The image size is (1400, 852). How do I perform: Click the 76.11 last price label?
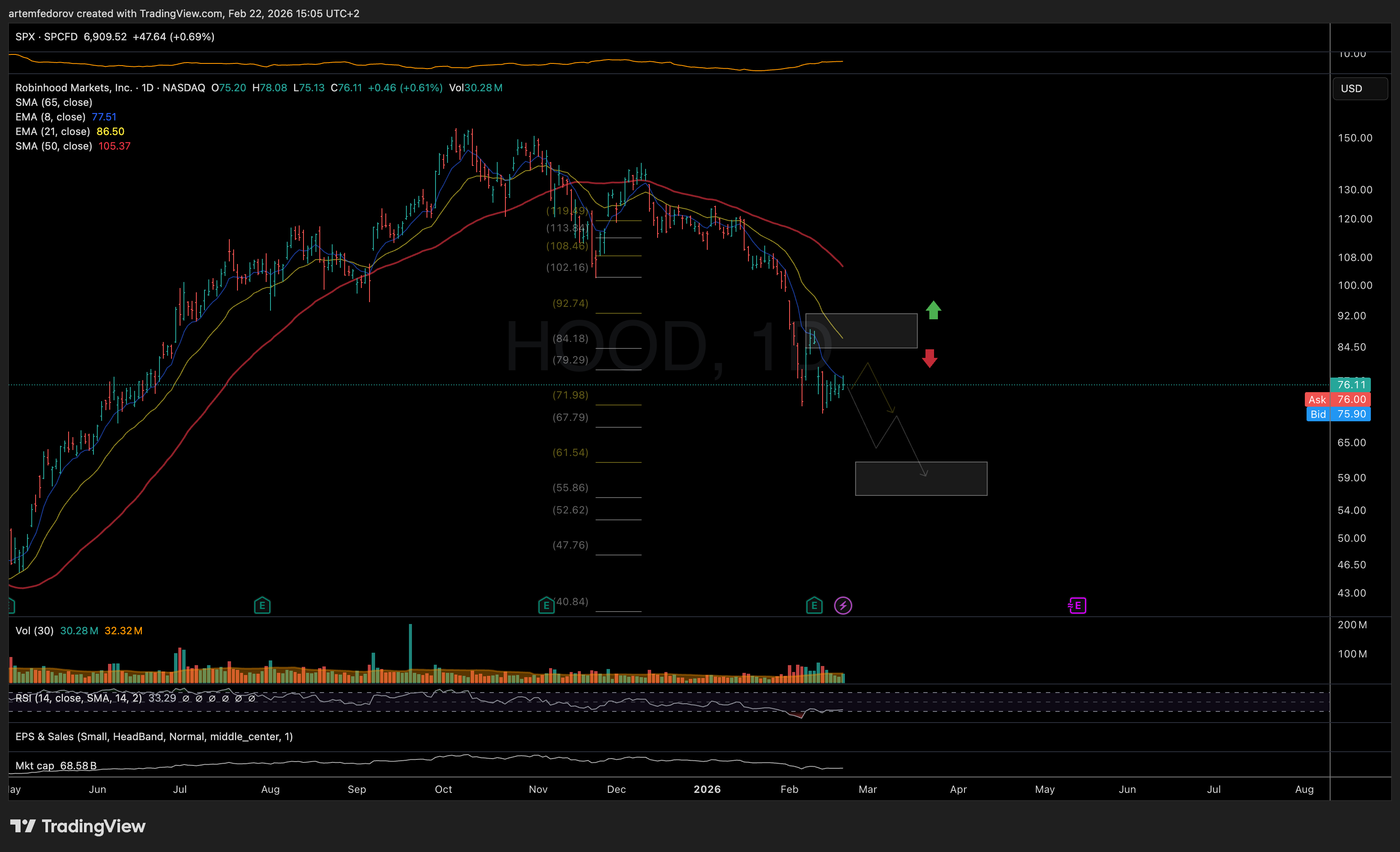coord(1351,384)
